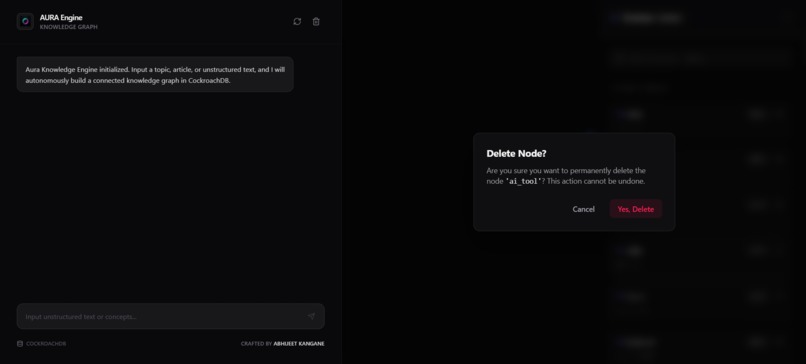
Task: Click the Delete Node? dialog heading
Action: tap(516, 153)
